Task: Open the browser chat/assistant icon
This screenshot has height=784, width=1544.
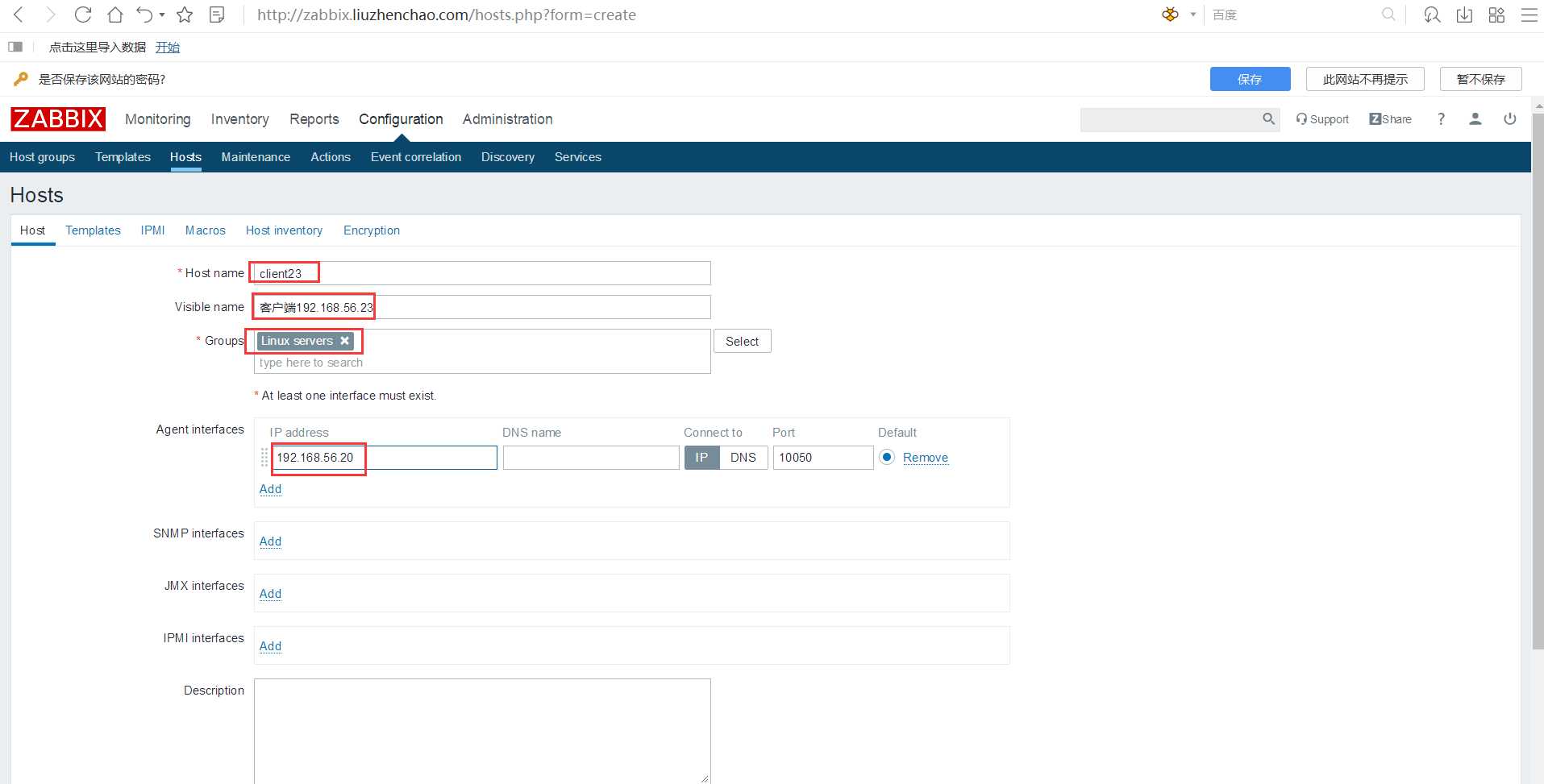Action: [x=1432, y=15]
